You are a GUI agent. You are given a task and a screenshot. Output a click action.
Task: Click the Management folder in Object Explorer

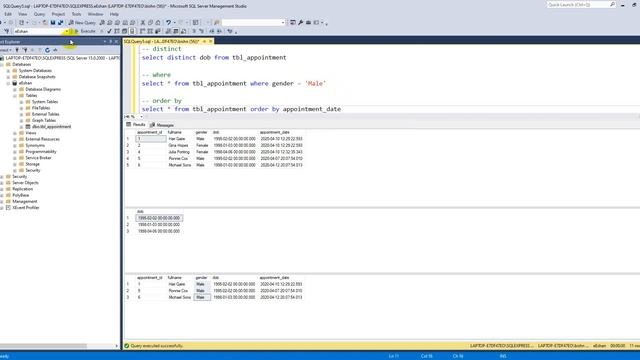[x=24, y=202]
